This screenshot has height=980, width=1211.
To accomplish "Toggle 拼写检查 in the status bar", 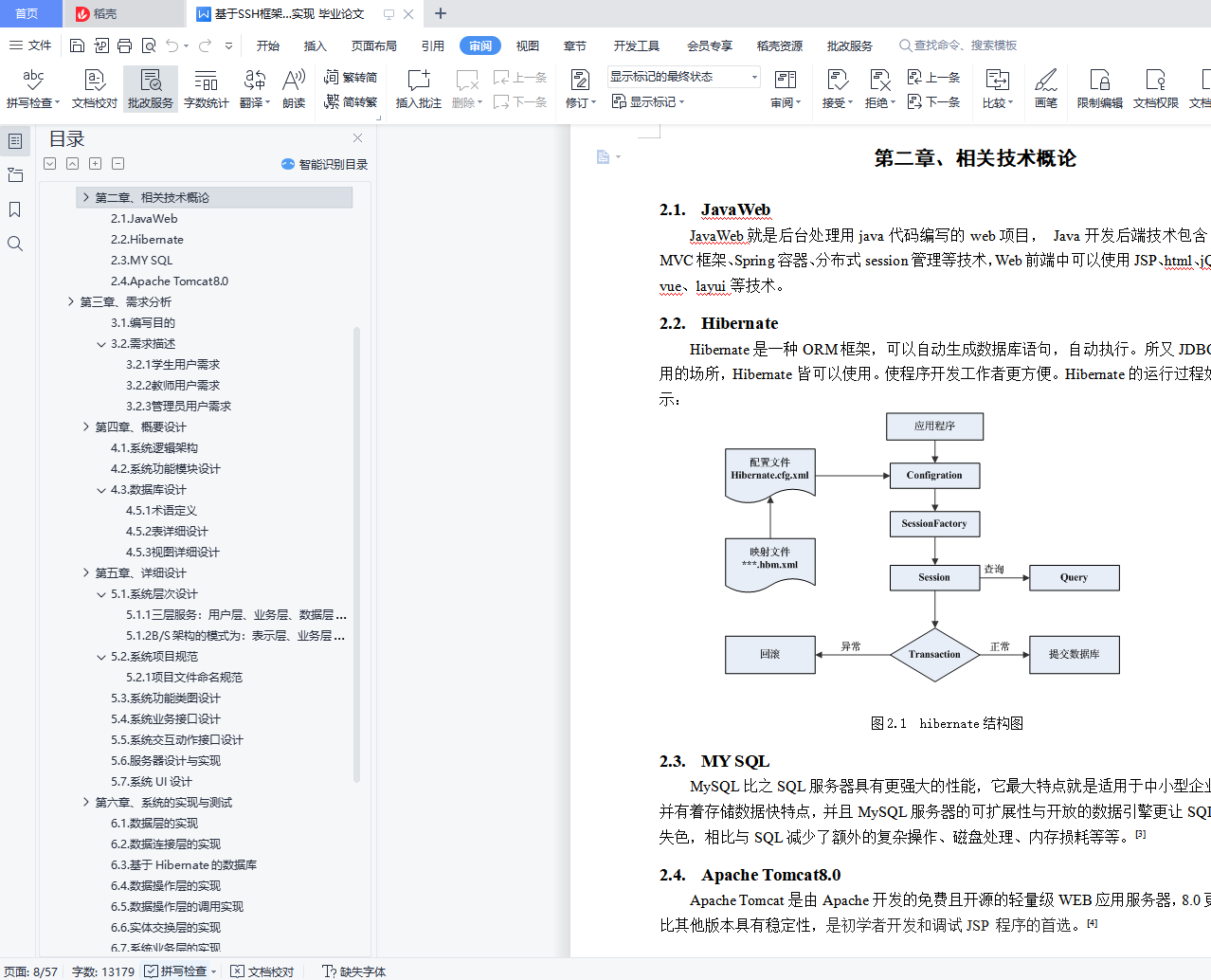I will (x=175, y=971).
